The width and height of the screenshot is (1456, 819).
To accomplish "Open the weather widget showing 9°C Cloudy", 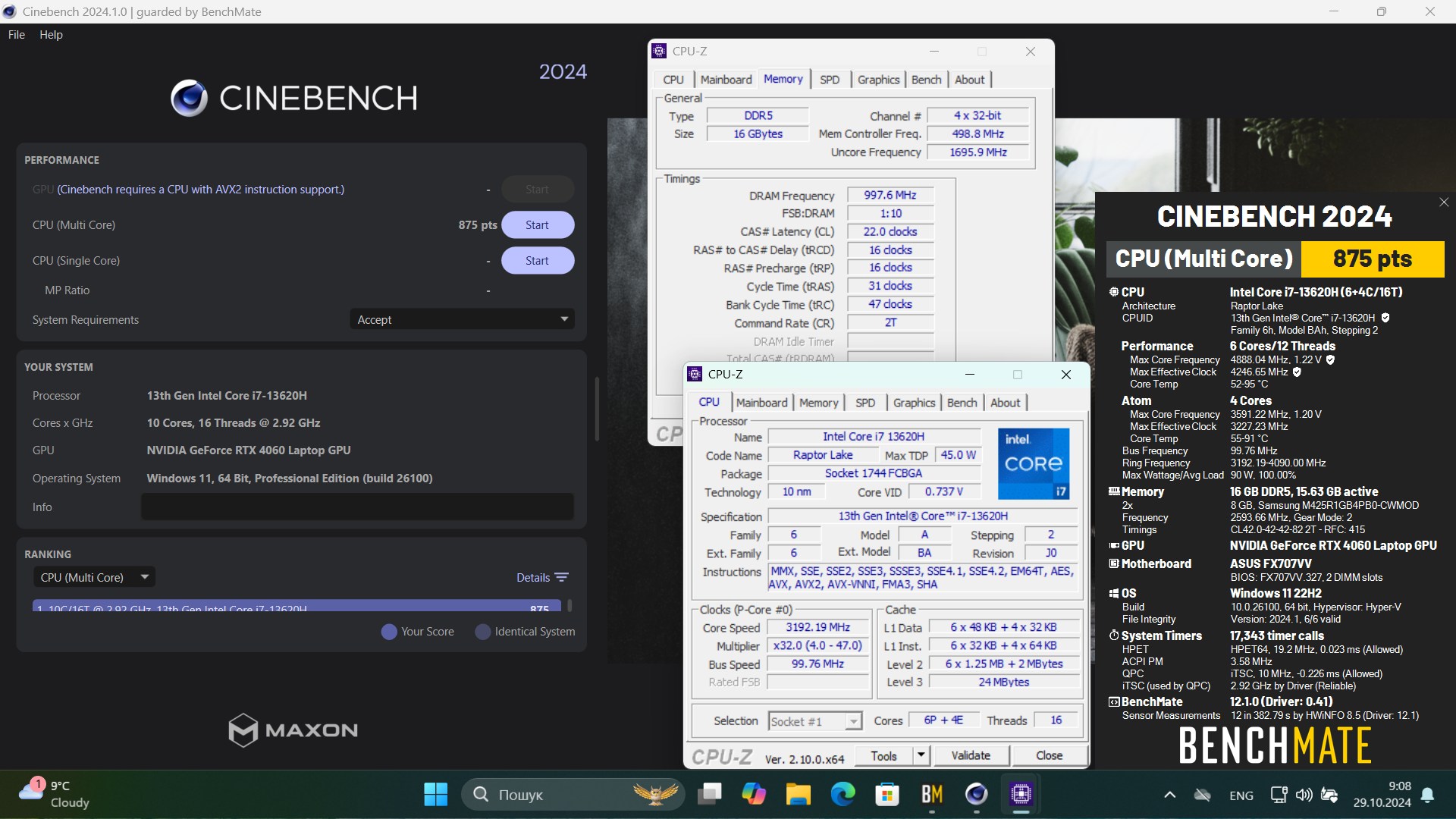I will pos(55,795).
